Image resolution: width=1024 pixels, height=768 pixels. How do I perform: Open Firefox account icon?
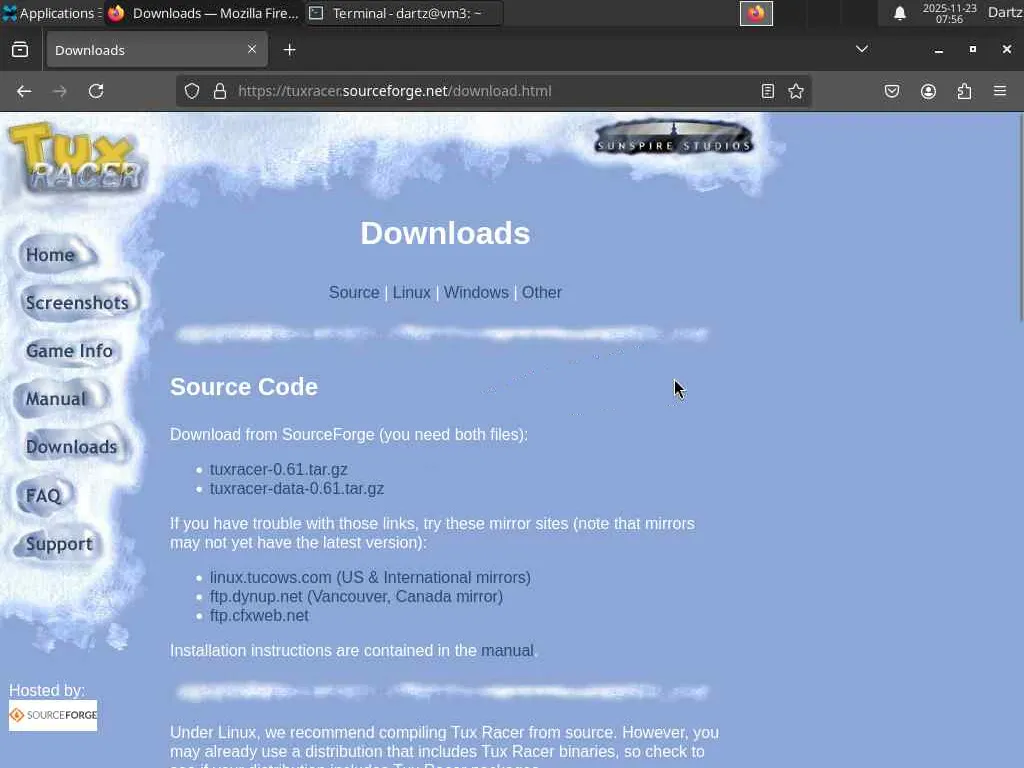click(x=929, y=91)
